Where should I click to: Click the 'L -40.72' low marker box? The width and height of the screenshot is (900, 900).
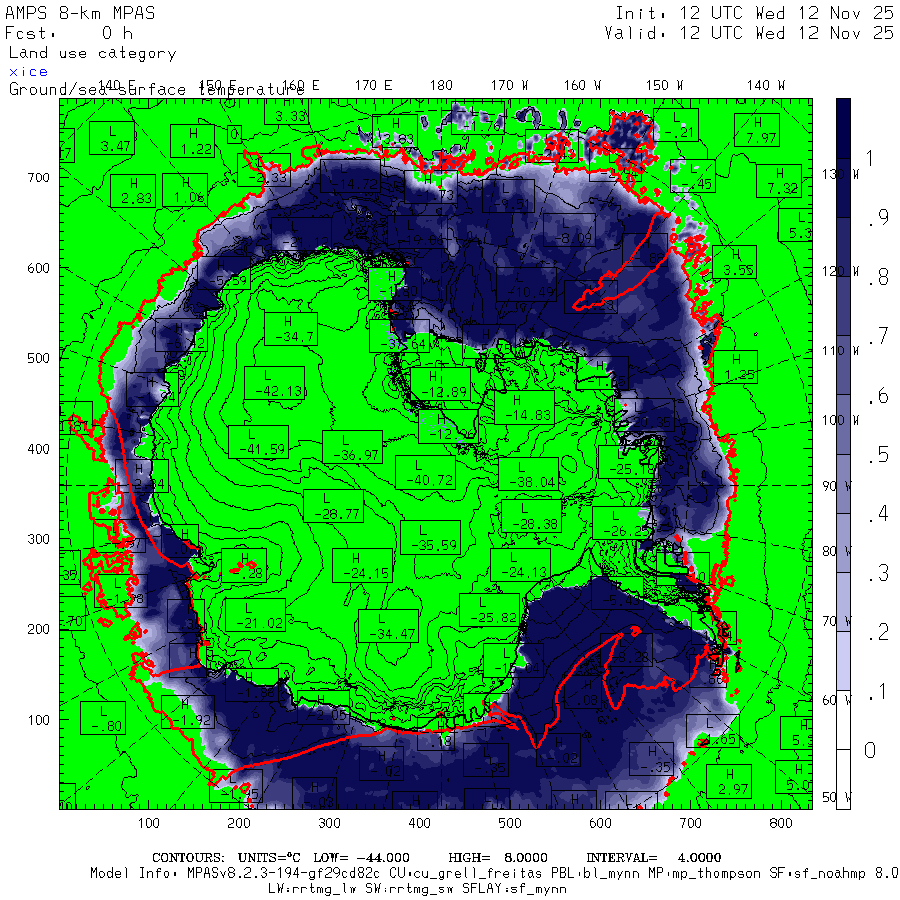[425, 472]
